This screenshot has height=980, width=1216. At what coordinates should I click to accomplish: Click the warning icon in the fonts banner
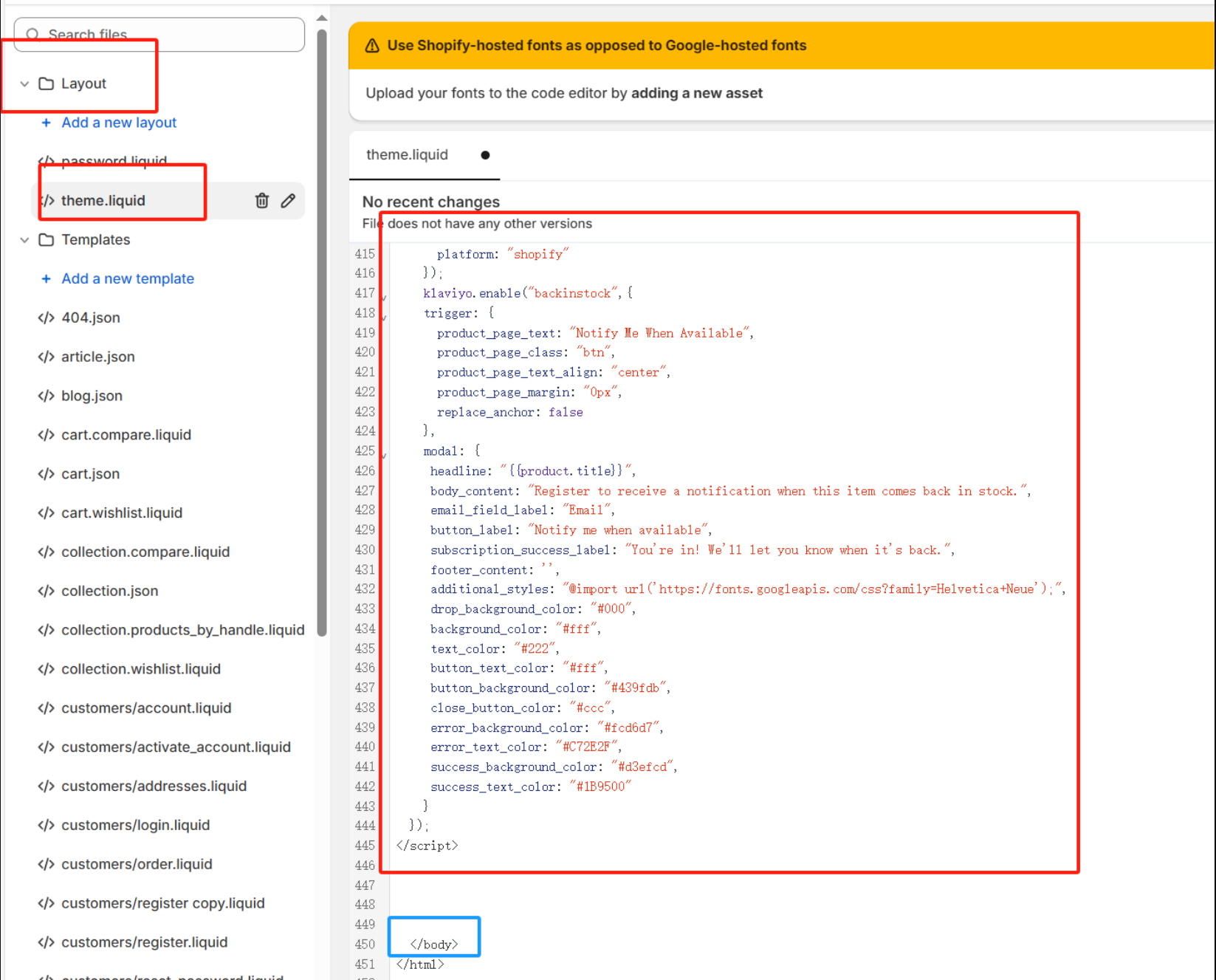(372, 46)
